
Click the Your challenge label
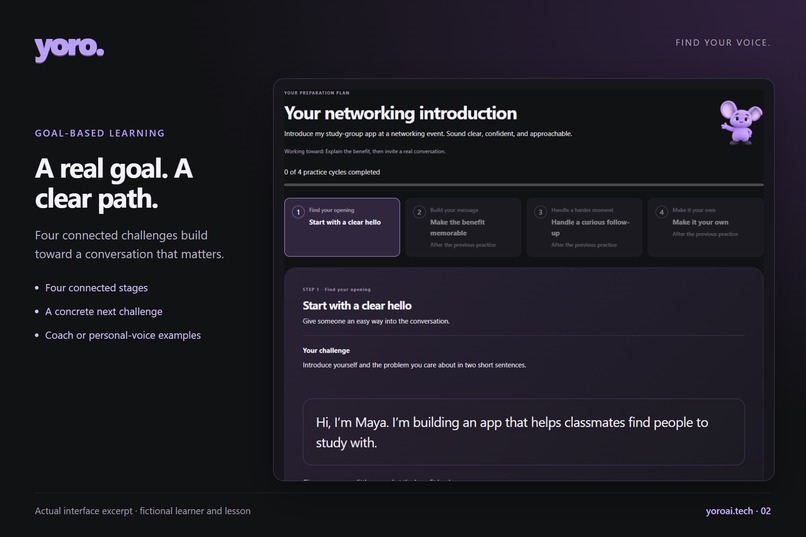pyautogui.click(x=326, y=350)
